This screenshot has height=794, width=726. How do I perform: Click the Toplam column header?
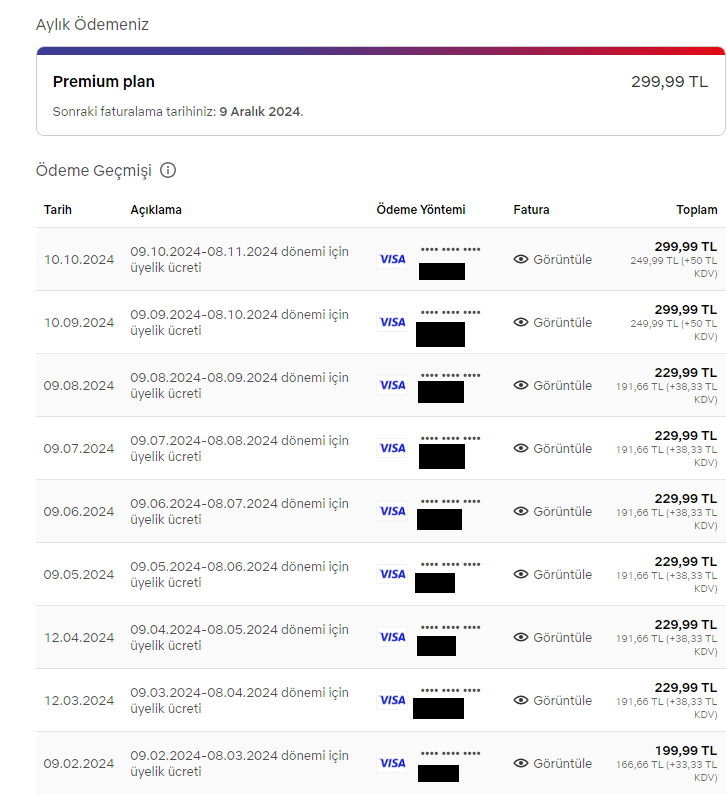pyautogui.click(x=696, y=210)
